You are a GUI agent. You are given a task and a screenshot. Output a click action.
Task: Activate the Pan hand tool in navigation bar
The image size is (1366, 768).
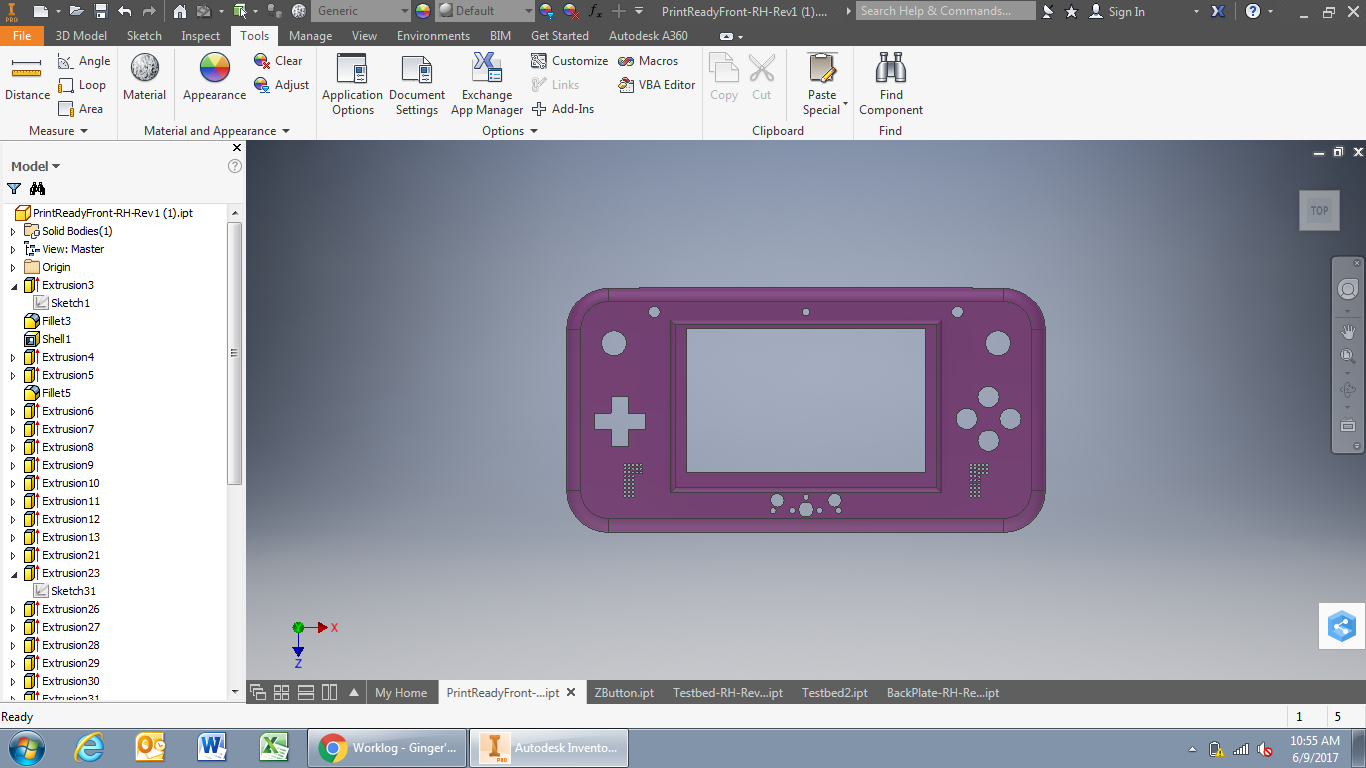click(x=1347, y=331)
